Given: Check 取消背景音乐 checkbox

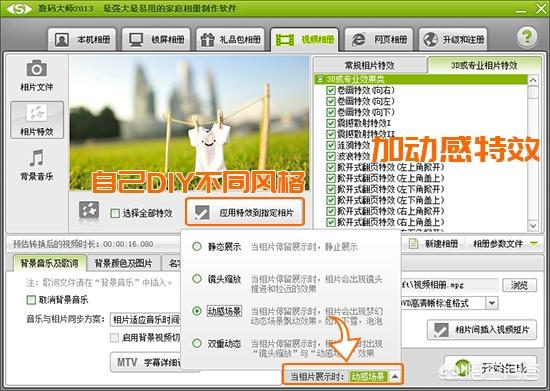Looking at the screenshot, I should pos(31,300).
